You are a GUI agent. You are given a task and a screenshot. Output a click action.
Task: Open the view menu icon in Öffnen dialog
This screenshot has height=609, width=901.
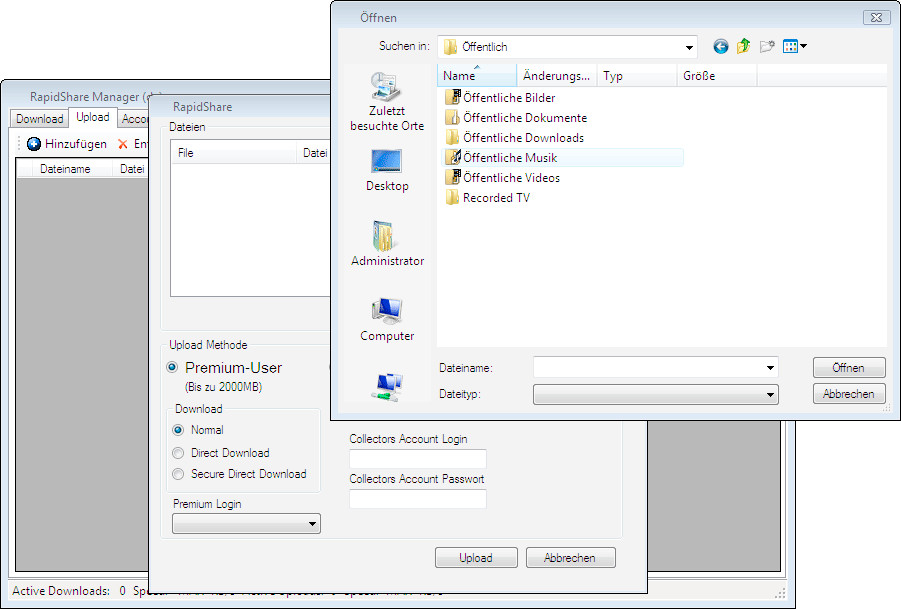(795, 47)
